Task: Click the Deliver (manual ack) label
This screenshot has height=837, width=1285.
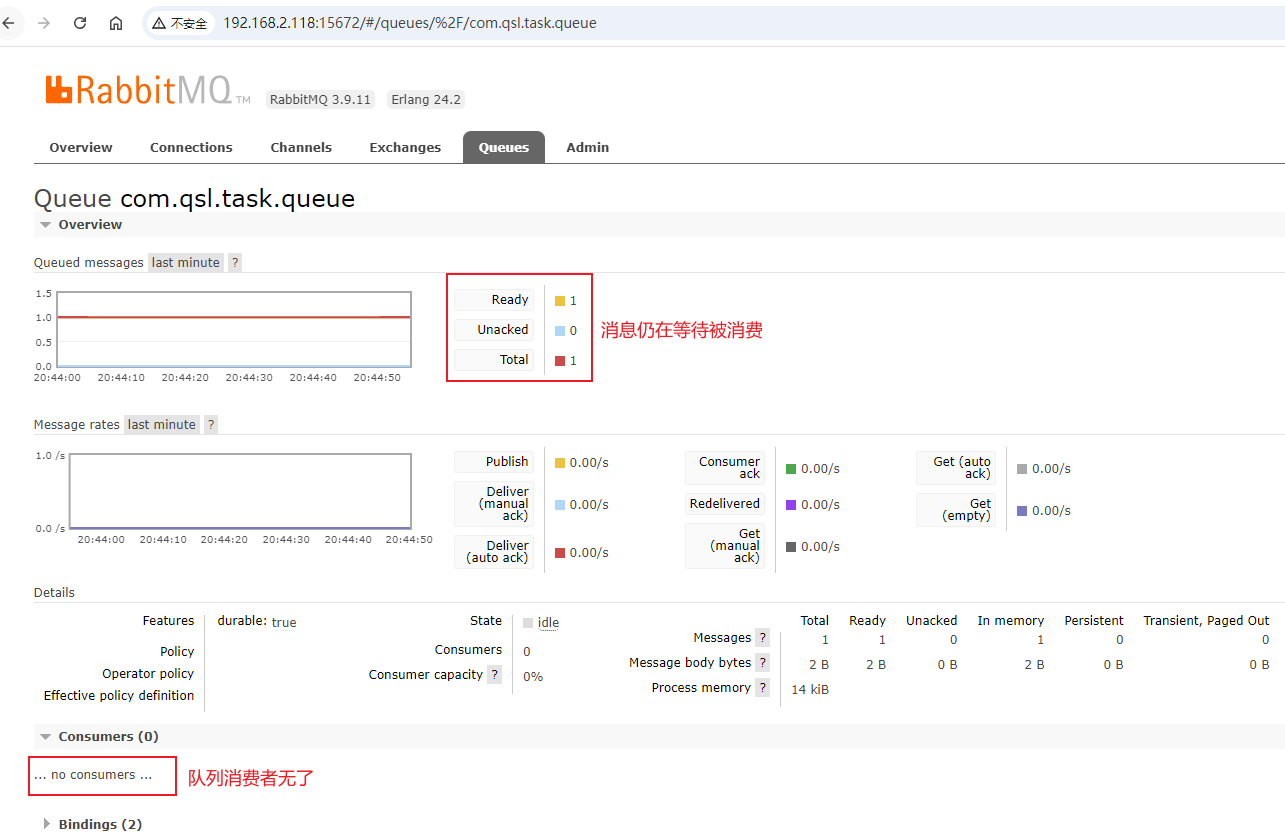Action: [x=494, y=504]
